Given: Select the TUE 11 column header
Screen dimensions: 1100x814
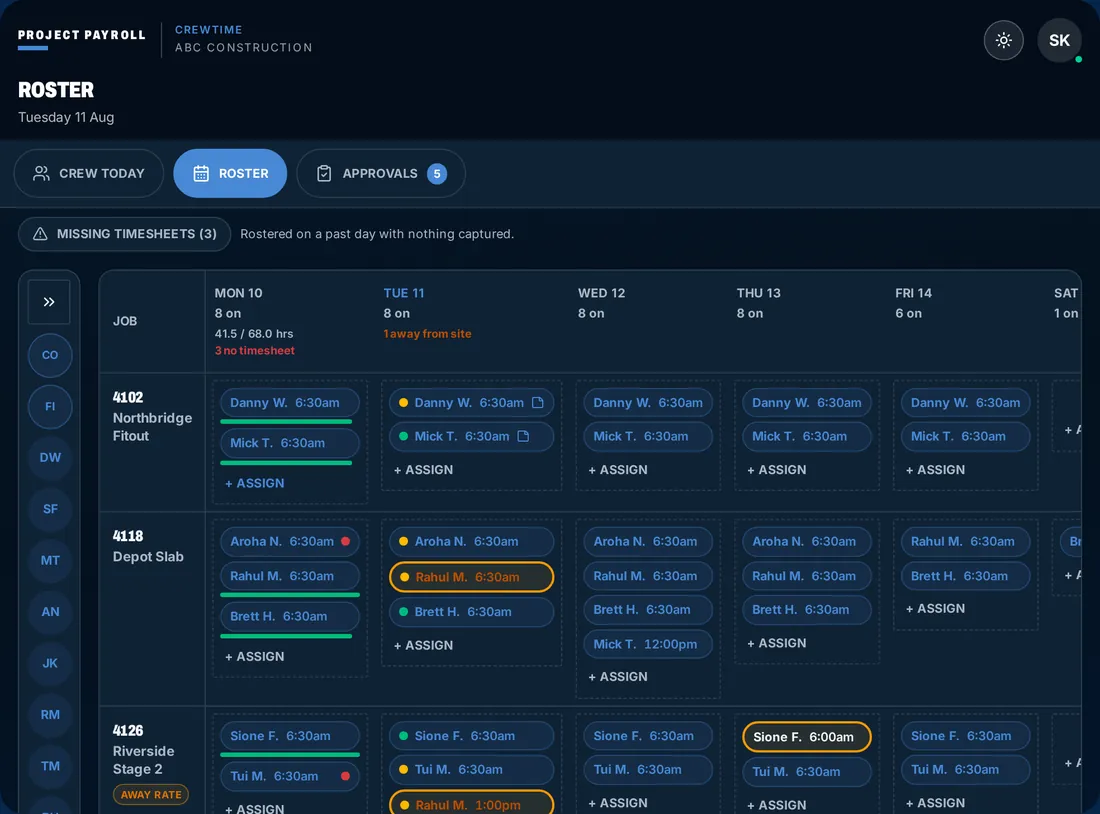Looking at the screenshot, I should 403,293.
